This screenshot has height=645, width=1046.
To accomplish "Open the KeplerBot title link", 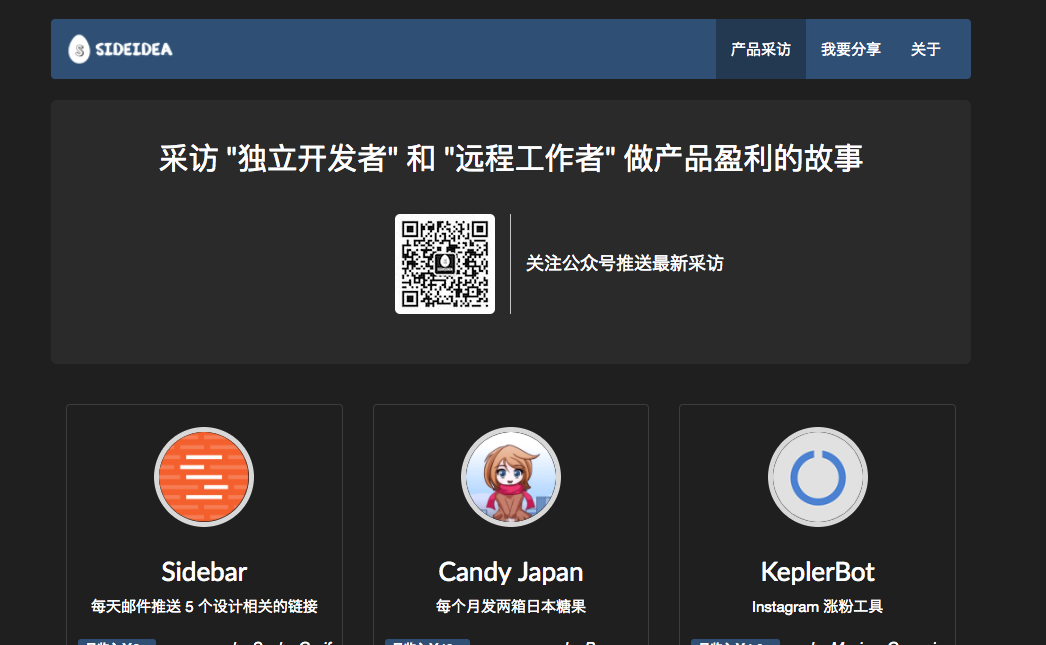I will coord(817,572).
